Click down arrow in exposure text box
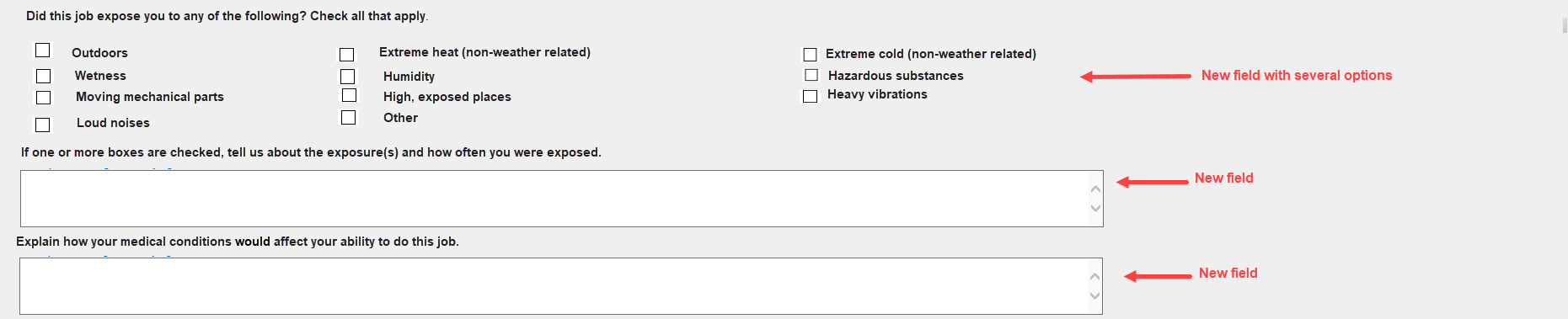This screenshot has height=319, width=1568. tap(1095, 208)
